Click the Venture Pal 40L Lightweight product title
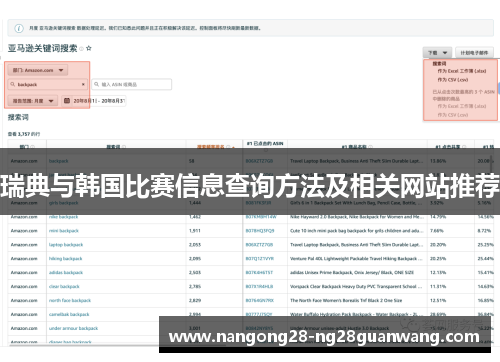 356,259
